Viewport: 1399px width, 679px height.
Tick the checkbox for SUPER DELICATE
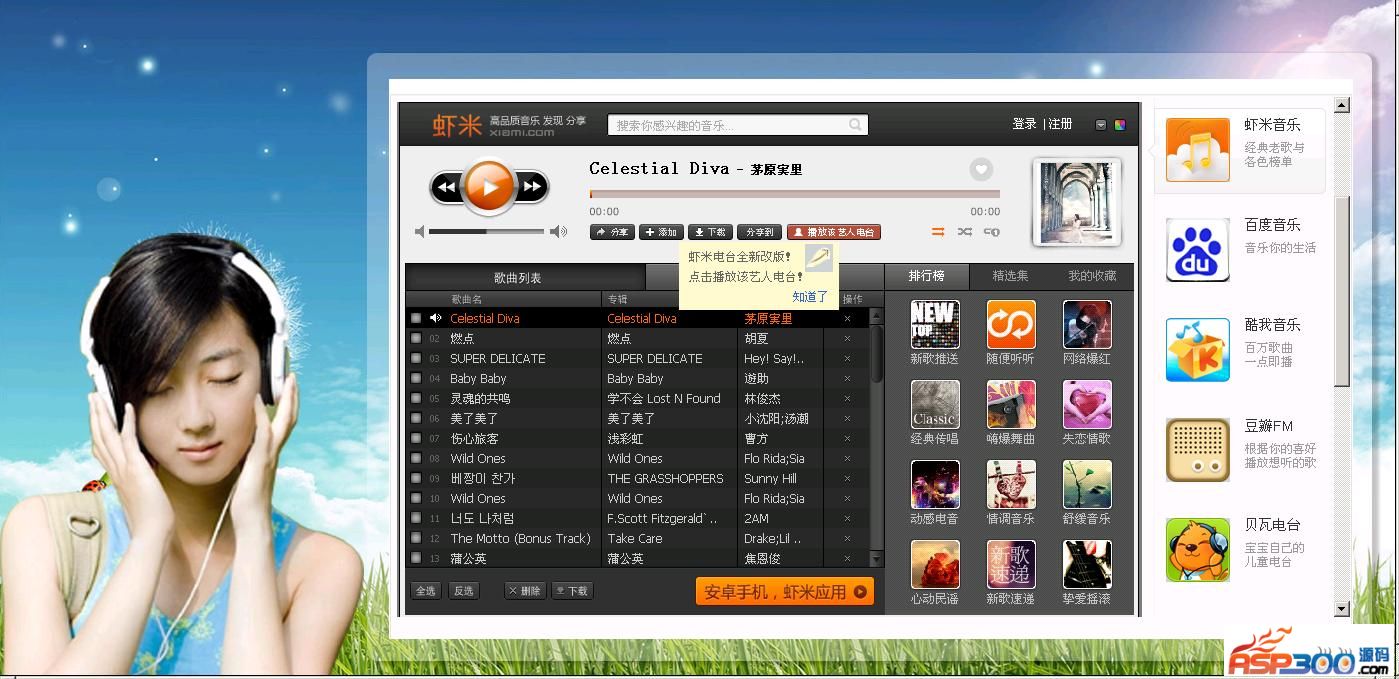pyautogui.click(x=416, y=358)
